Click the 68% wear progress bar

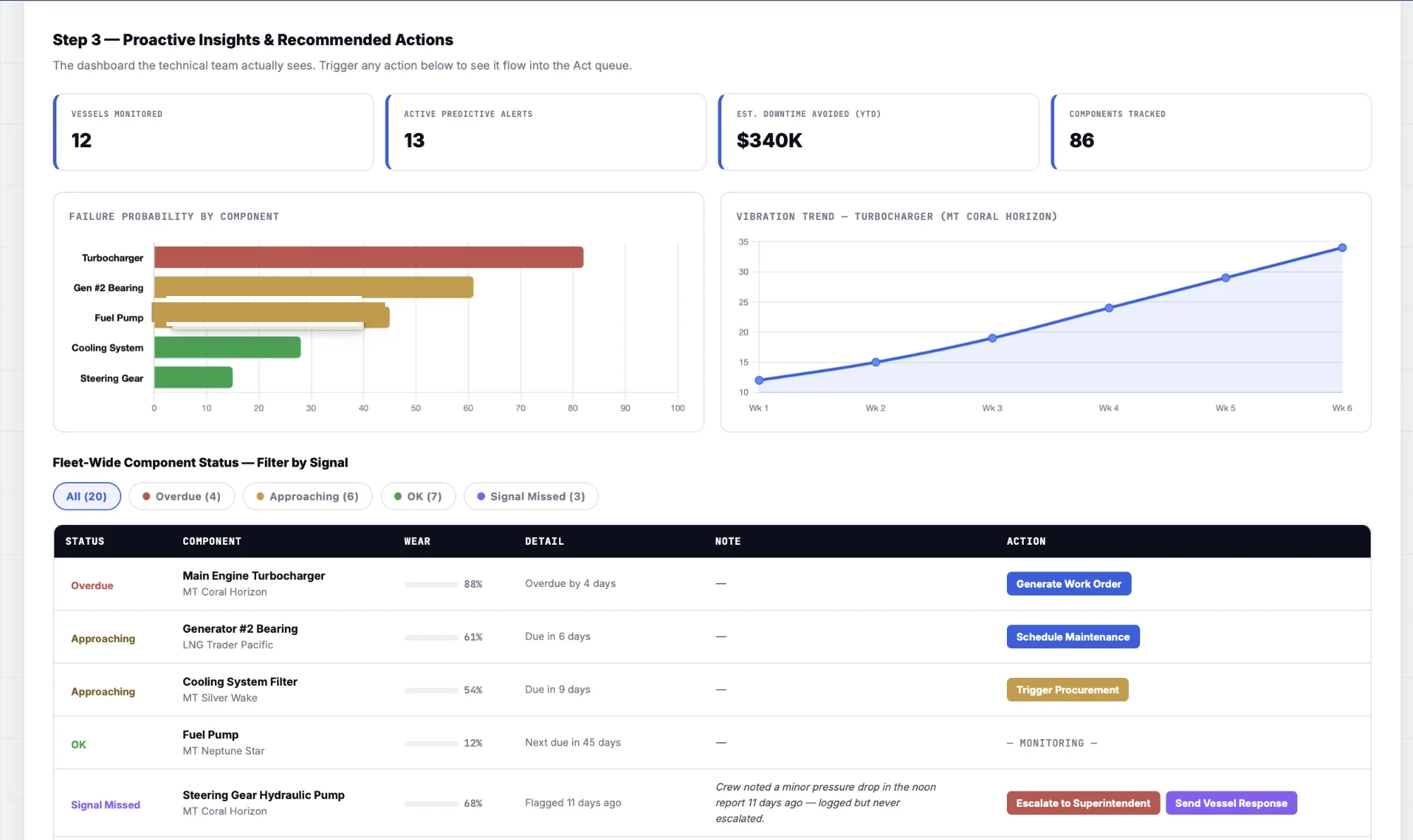(431, 803)
